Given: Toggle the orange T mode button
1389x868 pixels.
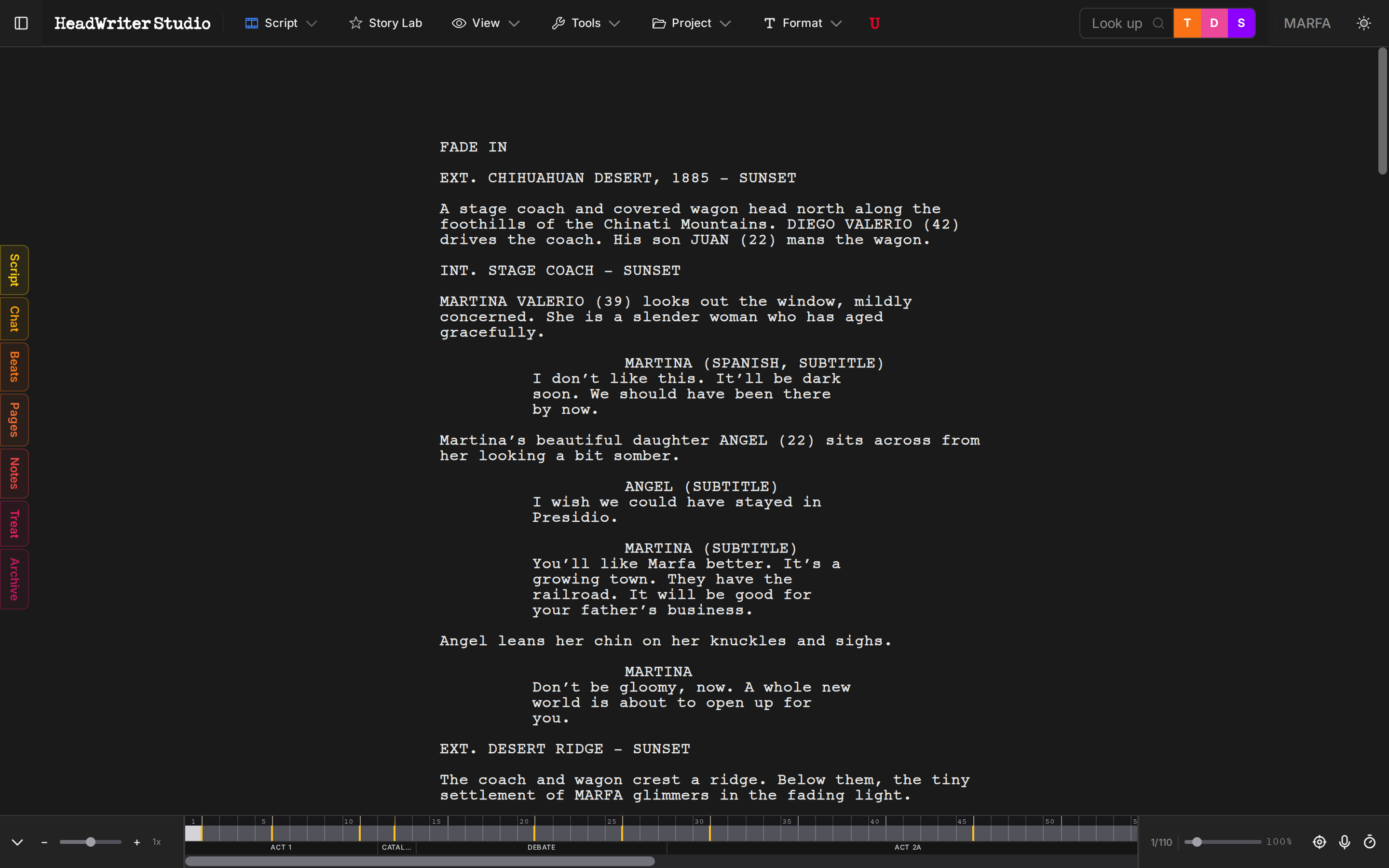Looking at the screenshot, I should tap(1186, 23).
